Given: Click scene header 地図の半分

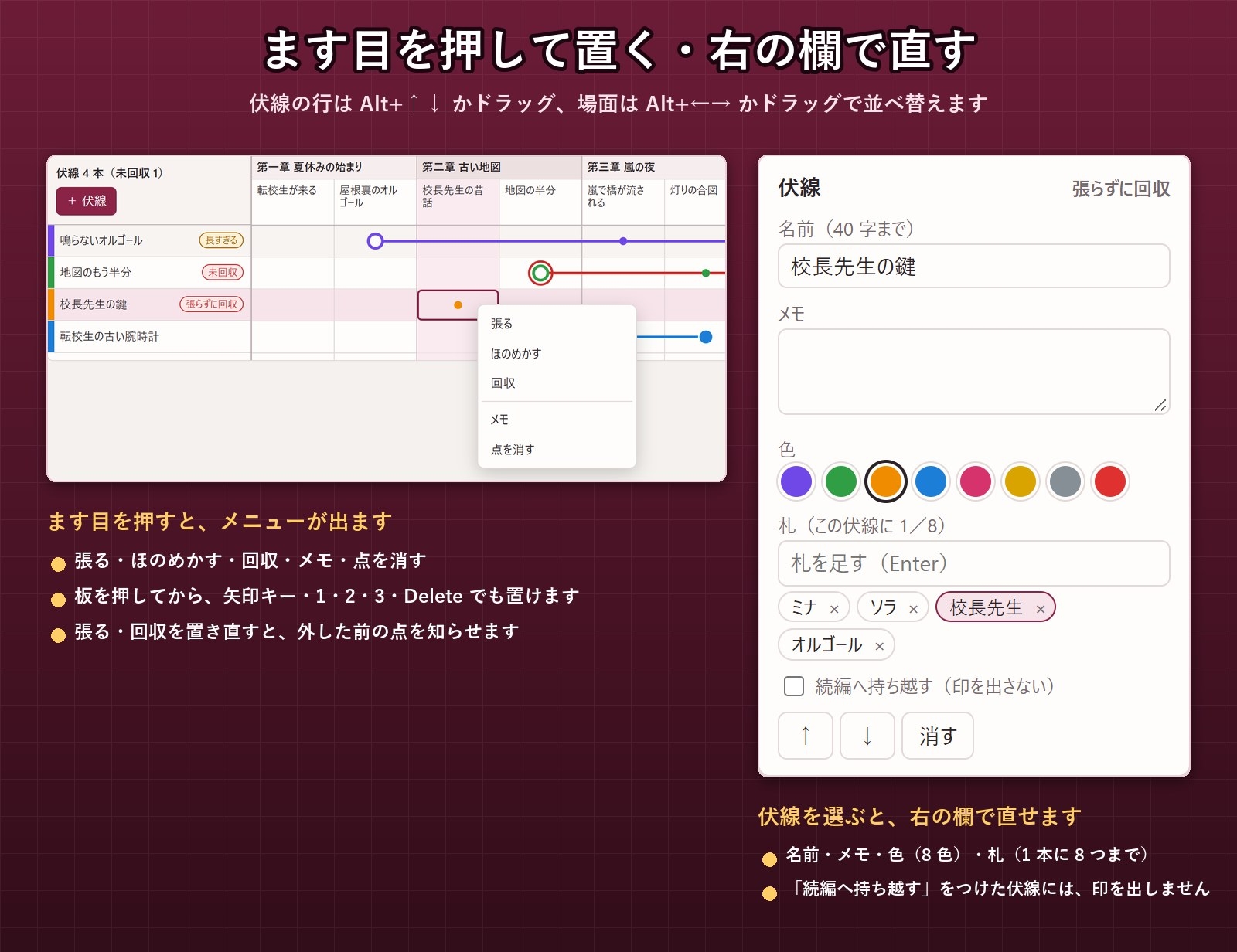Looking at the screenshot, I should (x=541, y=202).
